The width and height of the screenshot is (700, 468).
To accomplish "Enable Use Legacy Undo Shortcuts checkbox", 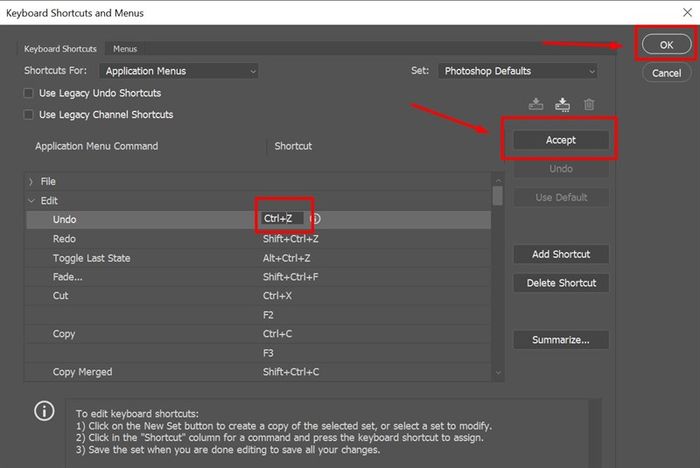I will point(29,93).
